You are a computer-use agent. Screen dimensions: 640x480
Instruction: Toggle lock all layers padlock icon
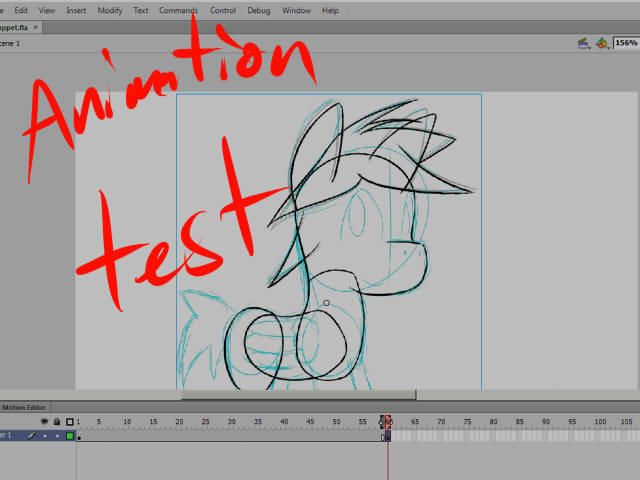coord(57,421)
